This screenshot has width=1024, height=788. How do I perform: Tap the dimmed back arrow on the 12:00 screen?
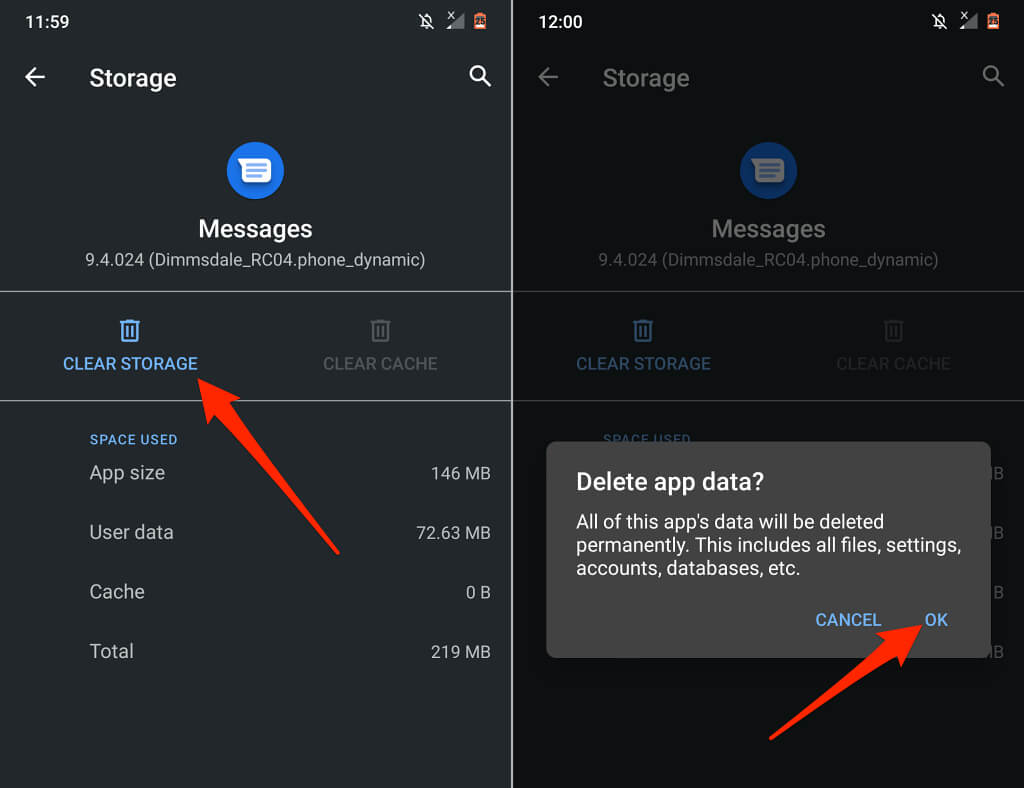click(x=548, y=77)
